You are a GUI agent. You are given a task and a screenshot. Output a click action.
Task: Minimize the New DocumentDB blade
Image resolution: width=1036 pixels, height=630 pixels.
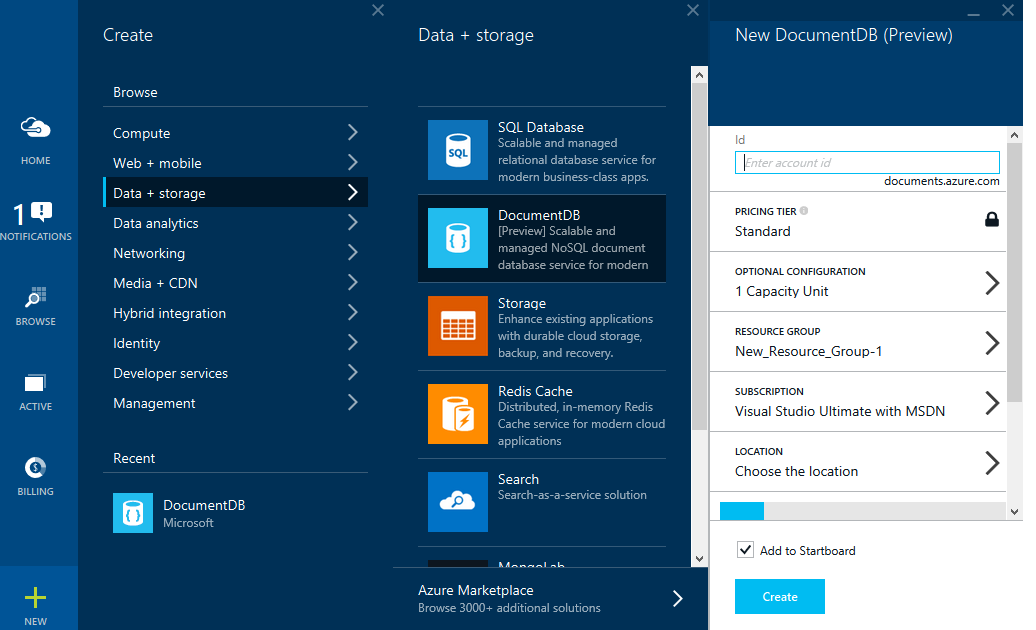pos(973,14)
